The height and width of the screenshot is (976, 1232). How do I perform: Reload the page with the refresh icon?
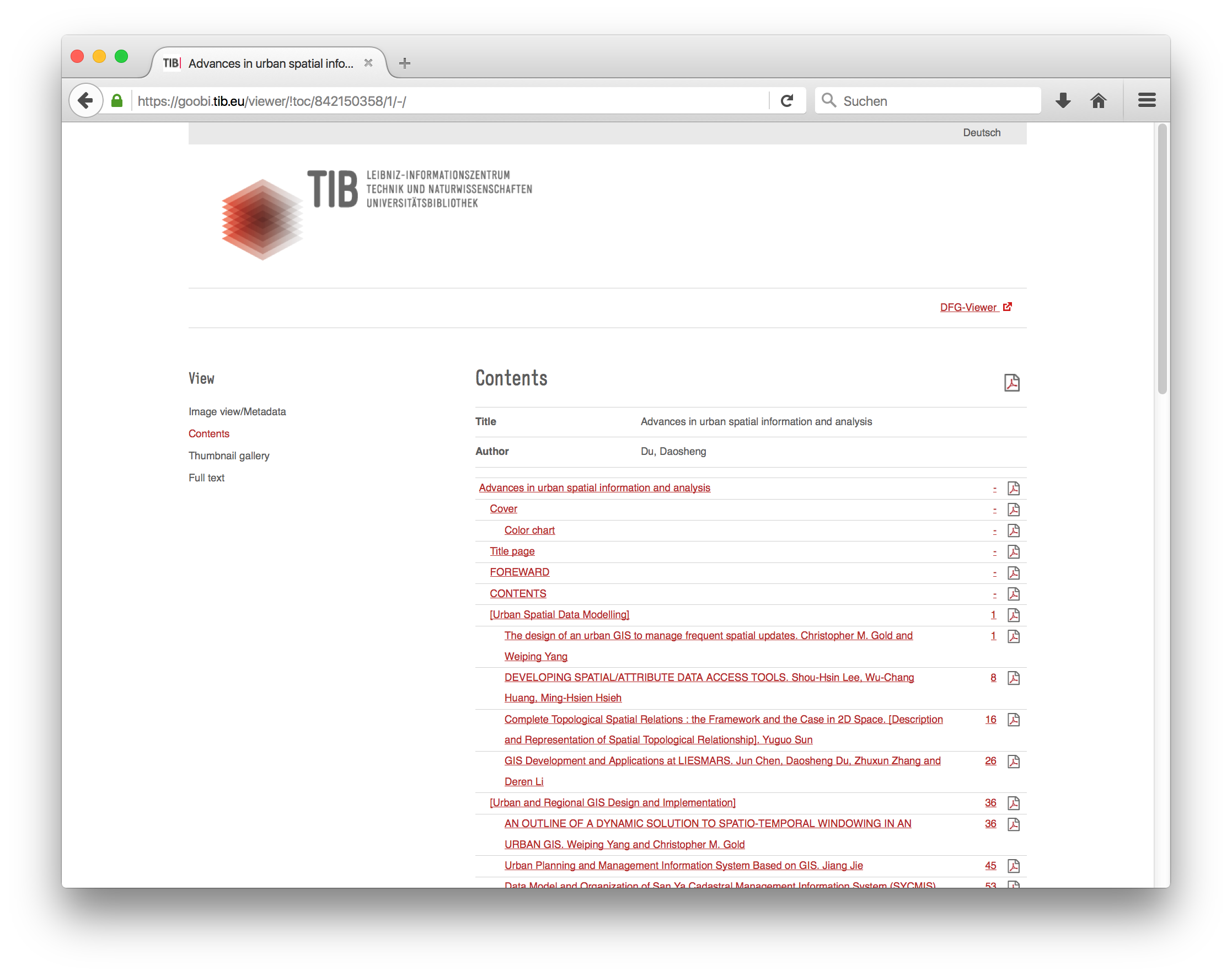(x=787, y=100)
